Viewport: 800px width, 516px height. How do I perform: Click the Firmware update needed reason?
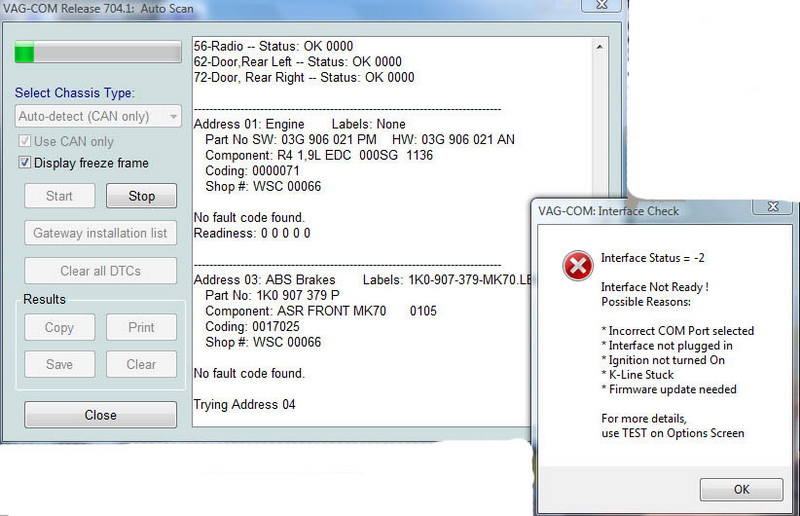click(x=669, y=389)
